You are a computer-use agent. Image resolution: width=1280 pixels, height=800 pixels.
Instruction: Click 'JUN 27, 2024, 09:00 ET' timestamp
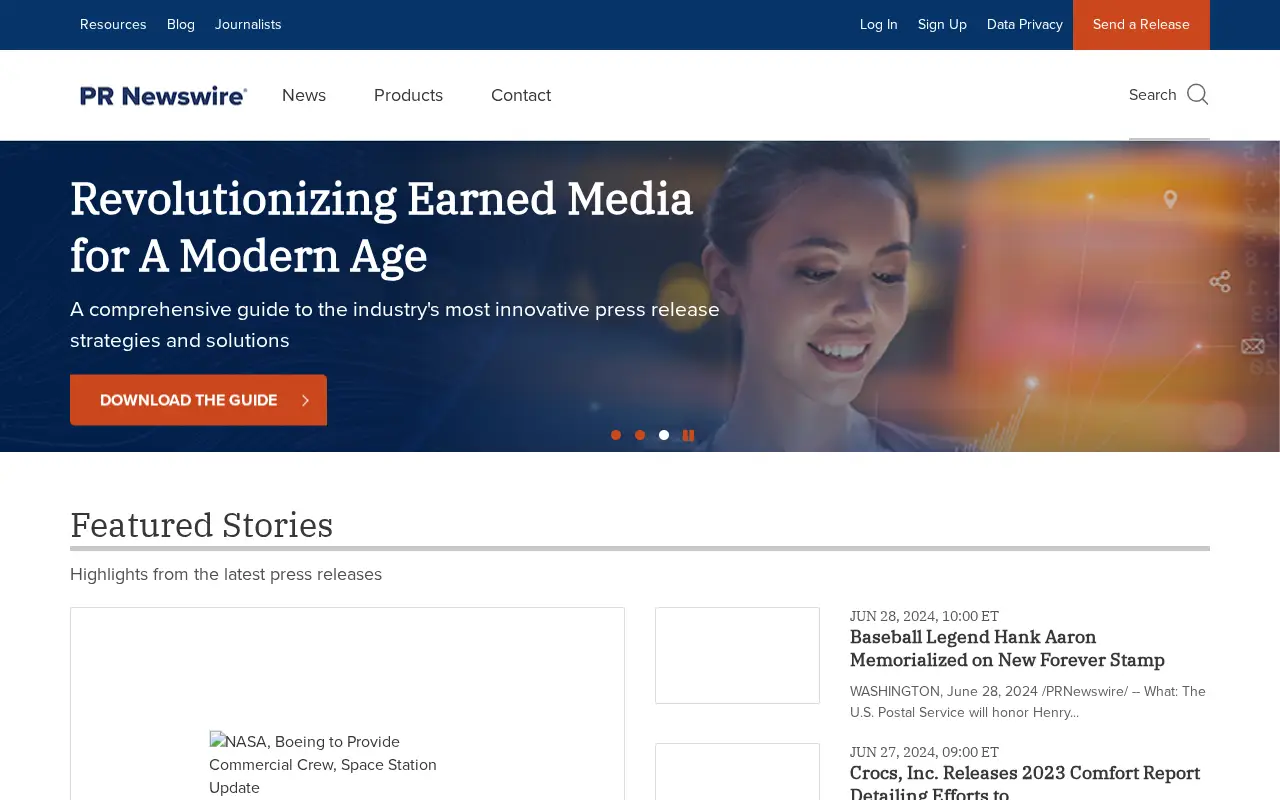pos(924,752)
